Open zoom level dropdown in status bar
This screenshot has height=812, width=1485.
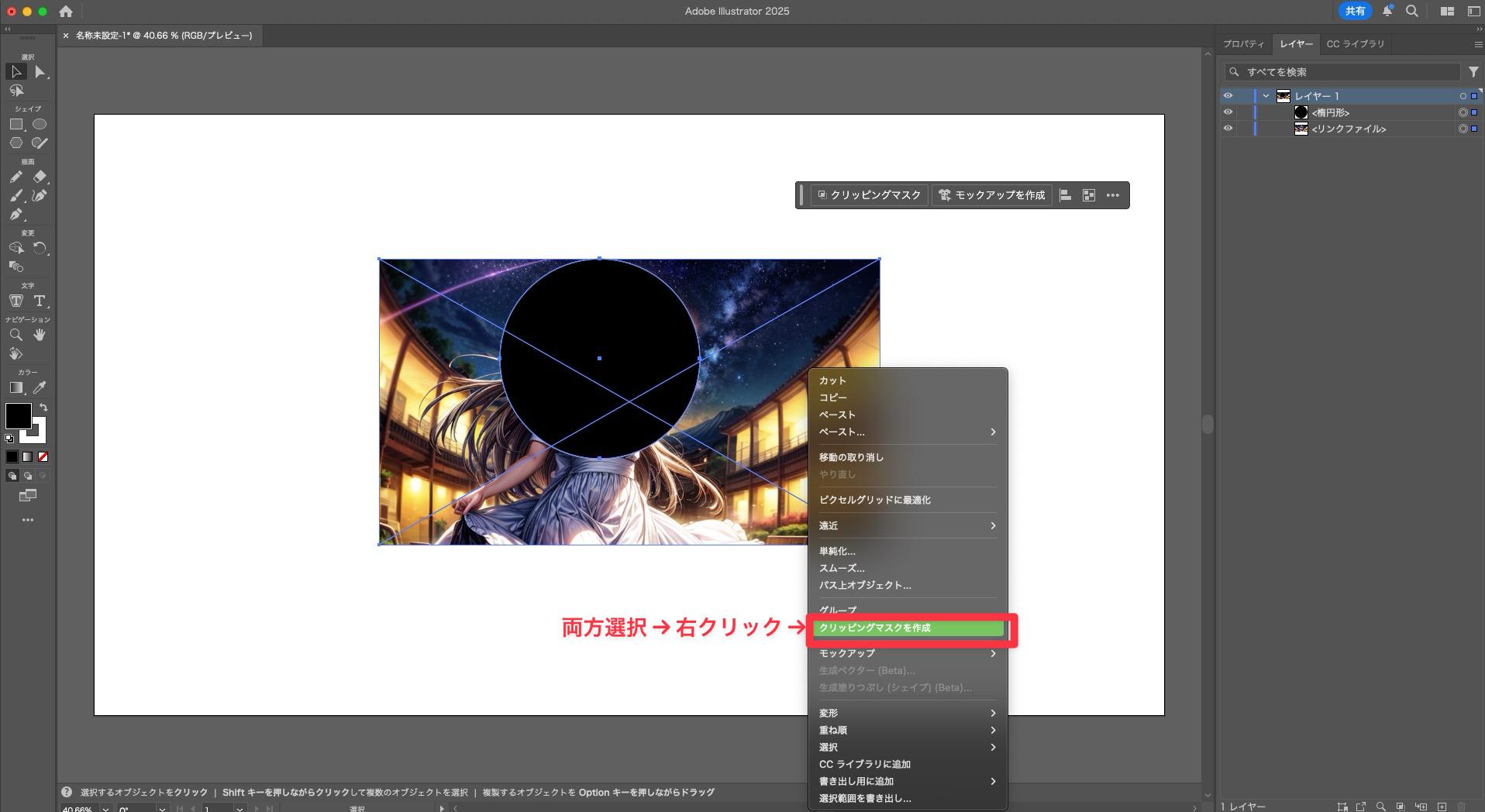(105, 808)
